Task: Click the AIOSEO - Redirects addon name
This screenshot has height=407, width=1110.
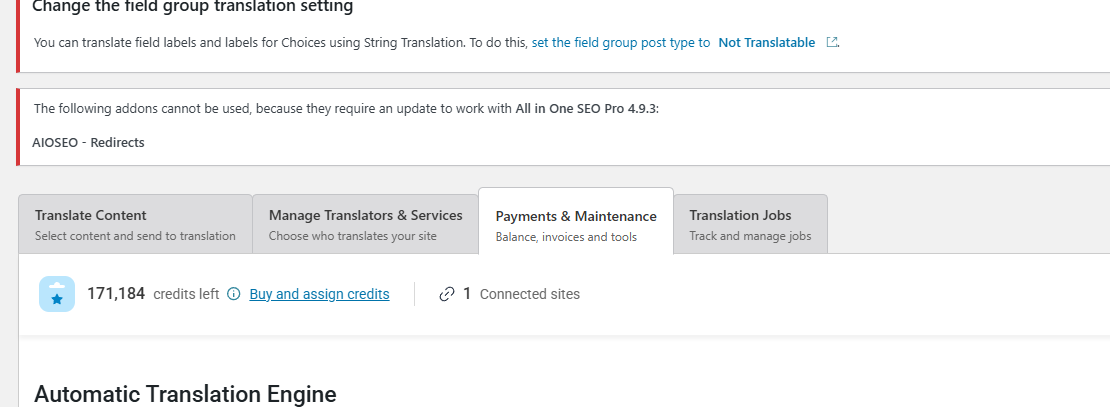Action: (x=88, y=142)
